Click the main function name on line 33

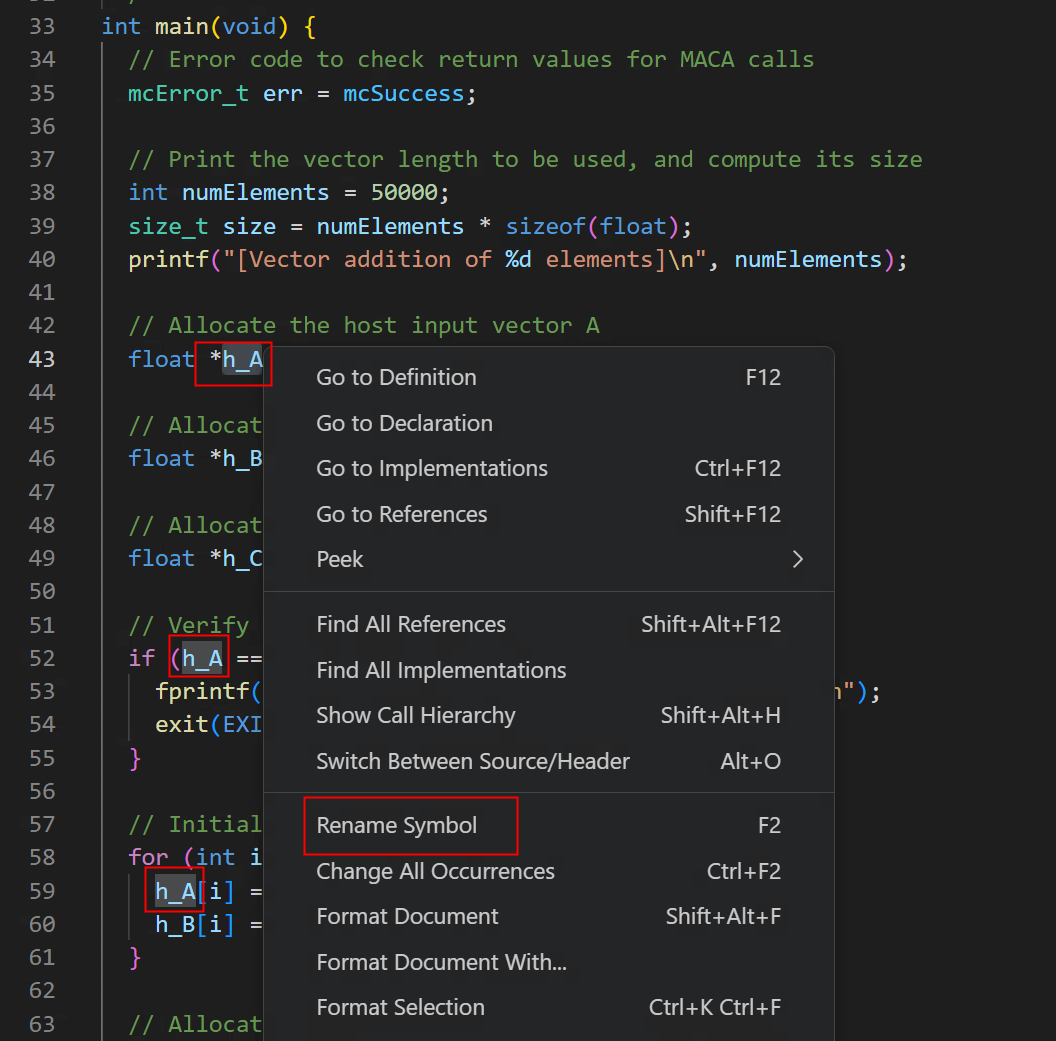pyautogui.click(x=181, y=26)
